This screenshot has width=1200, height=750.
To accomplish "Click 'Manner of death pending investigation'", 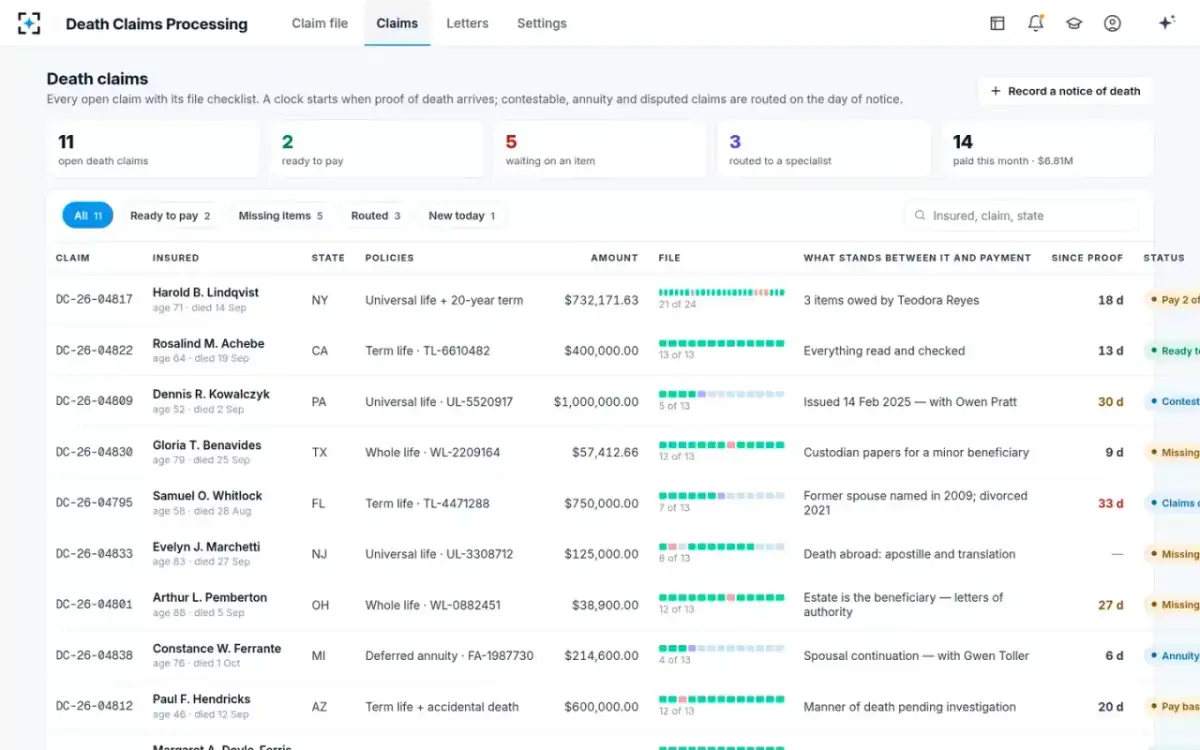I will point(910,707).
